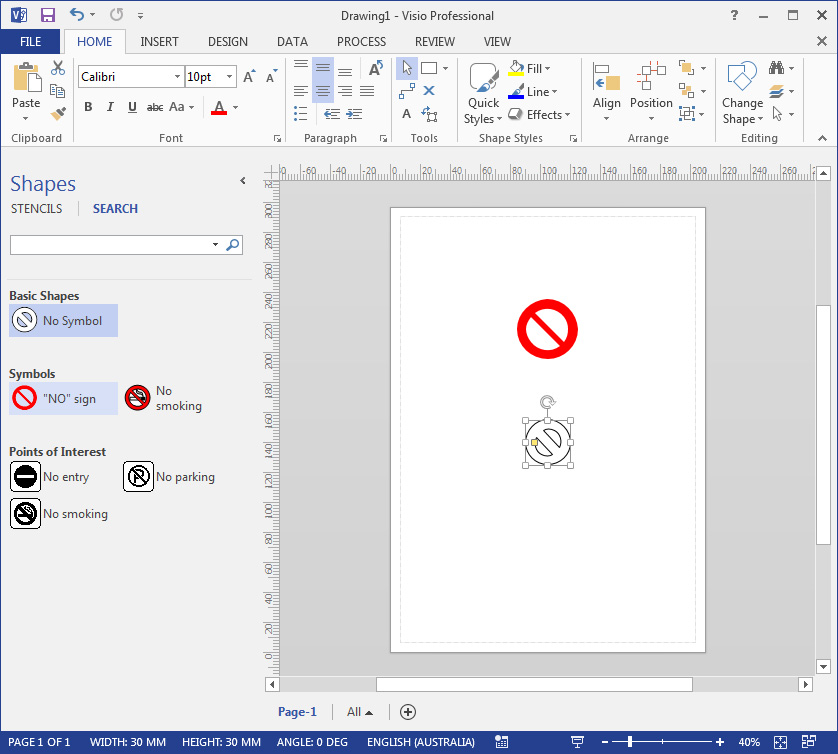
Task: Switch to the DESIGN ribbon tab
Action: click(x=228, y=42)
